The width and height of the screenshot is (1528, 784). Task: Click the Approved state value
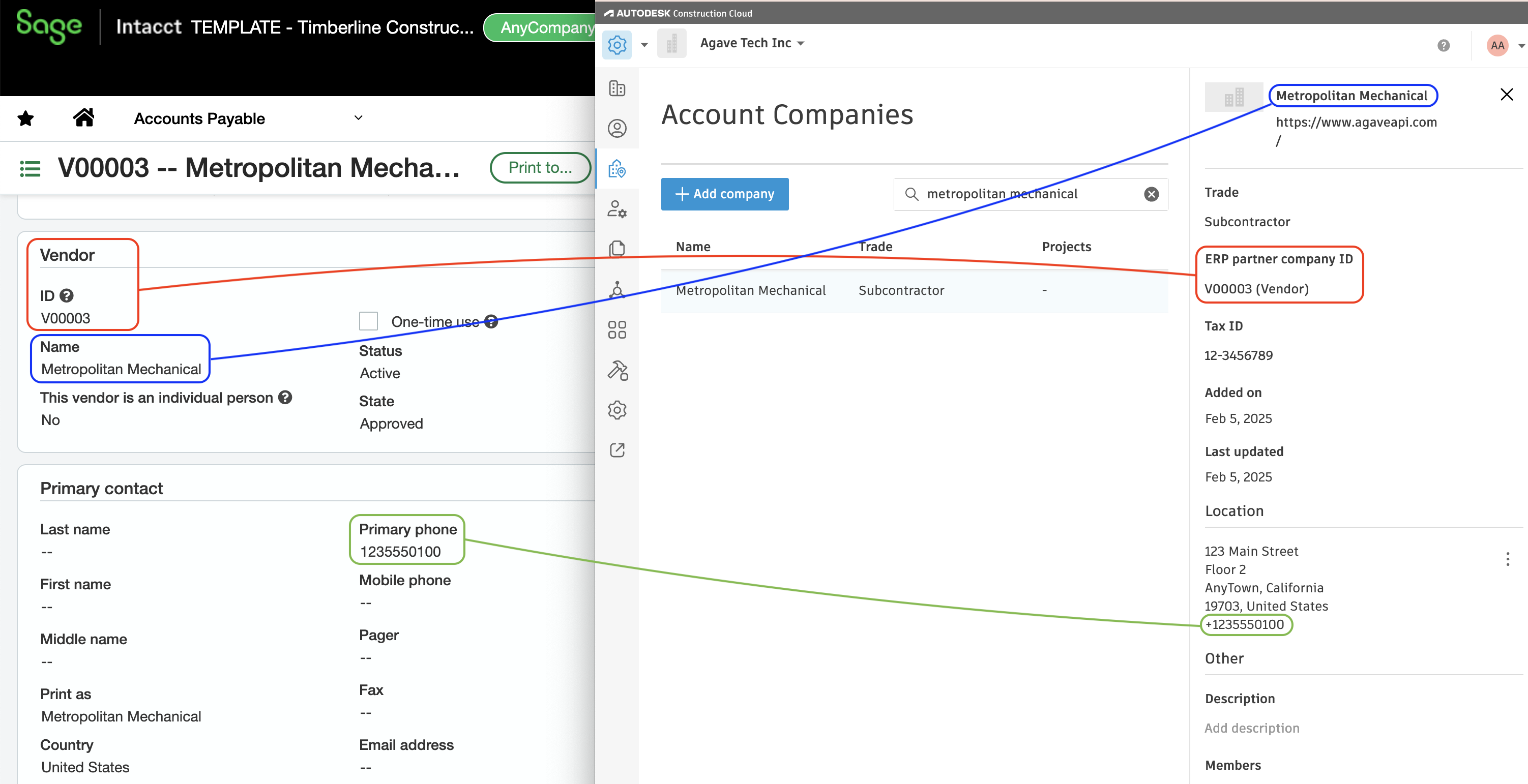pos(391,424)
